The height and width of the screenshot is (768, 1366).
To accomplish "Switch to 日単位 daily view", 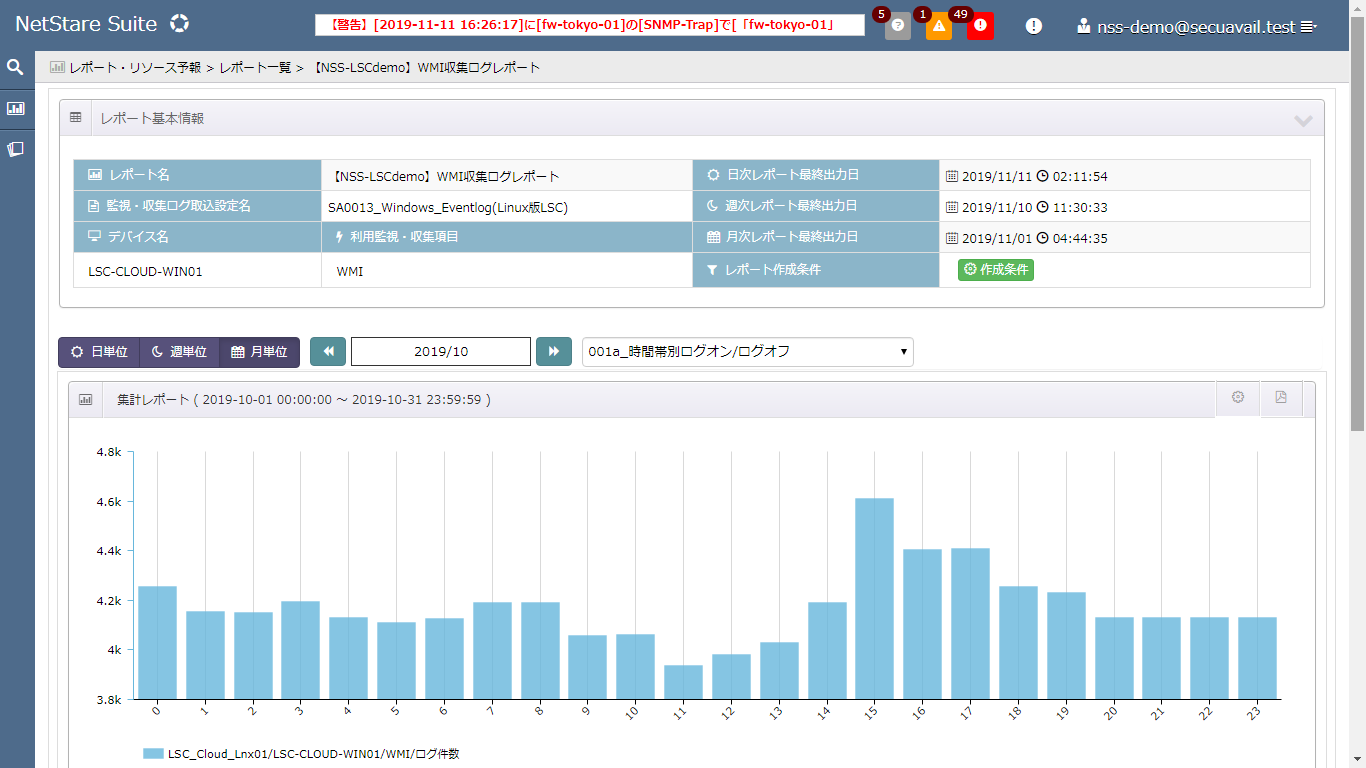I will (98, 352).
